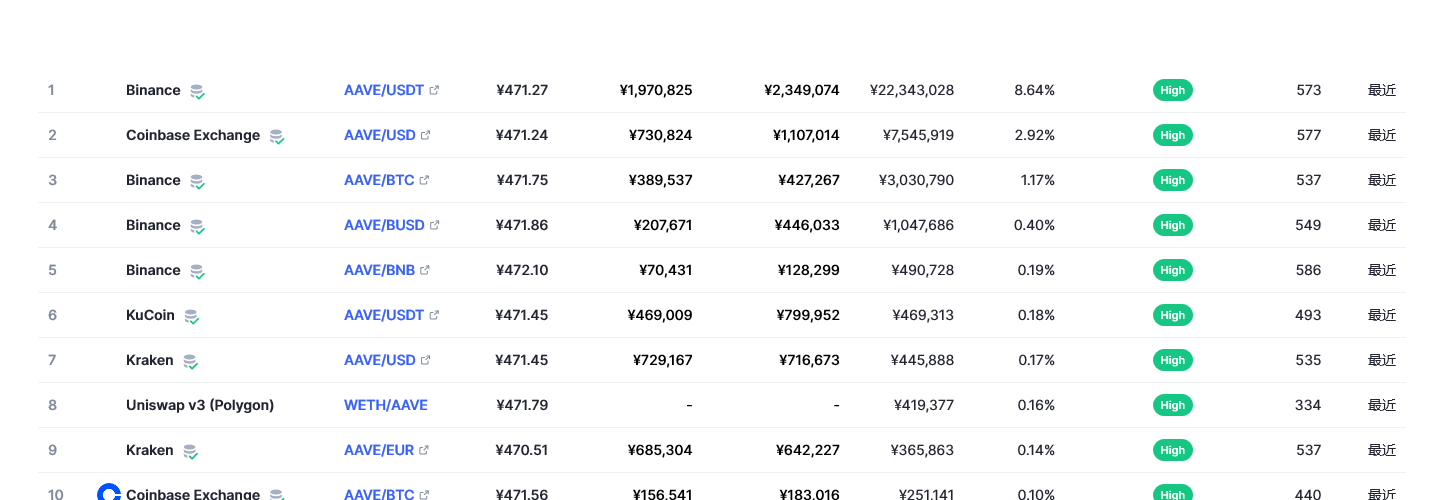Open the AAVE/BNB trading pair link
The width and height of the screenshot is (1450, 500).
380,270
